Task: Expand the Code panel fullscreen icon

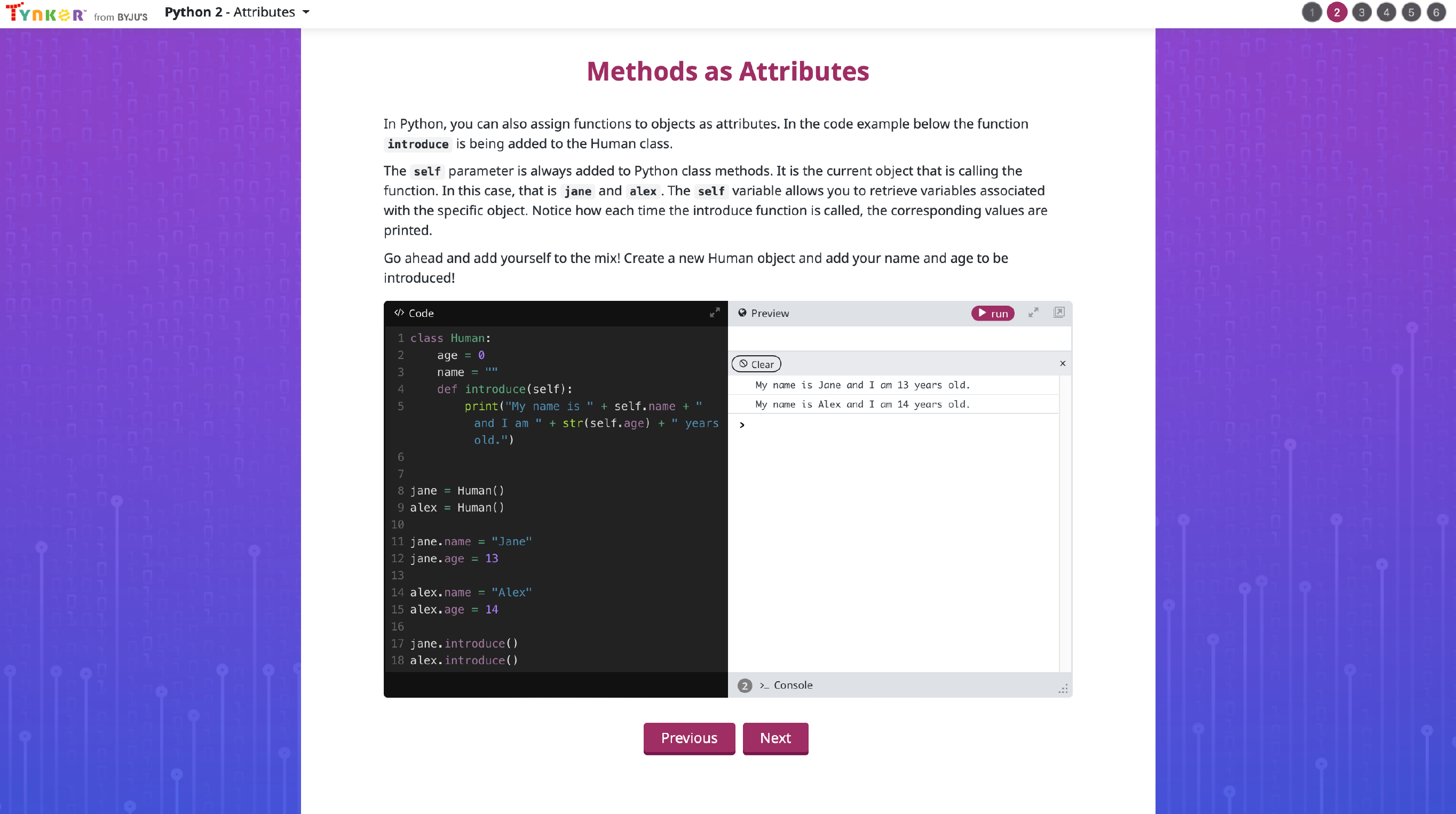Action: 715,313
